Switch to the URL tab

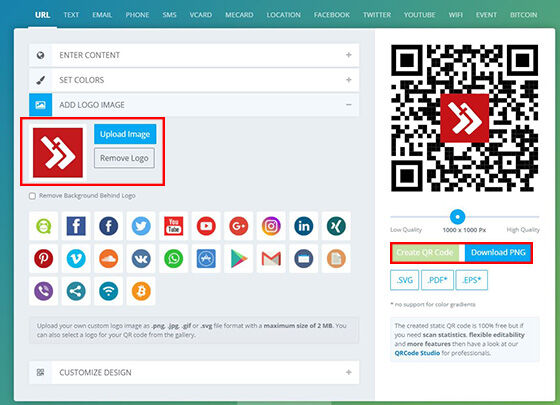[42, 15]
